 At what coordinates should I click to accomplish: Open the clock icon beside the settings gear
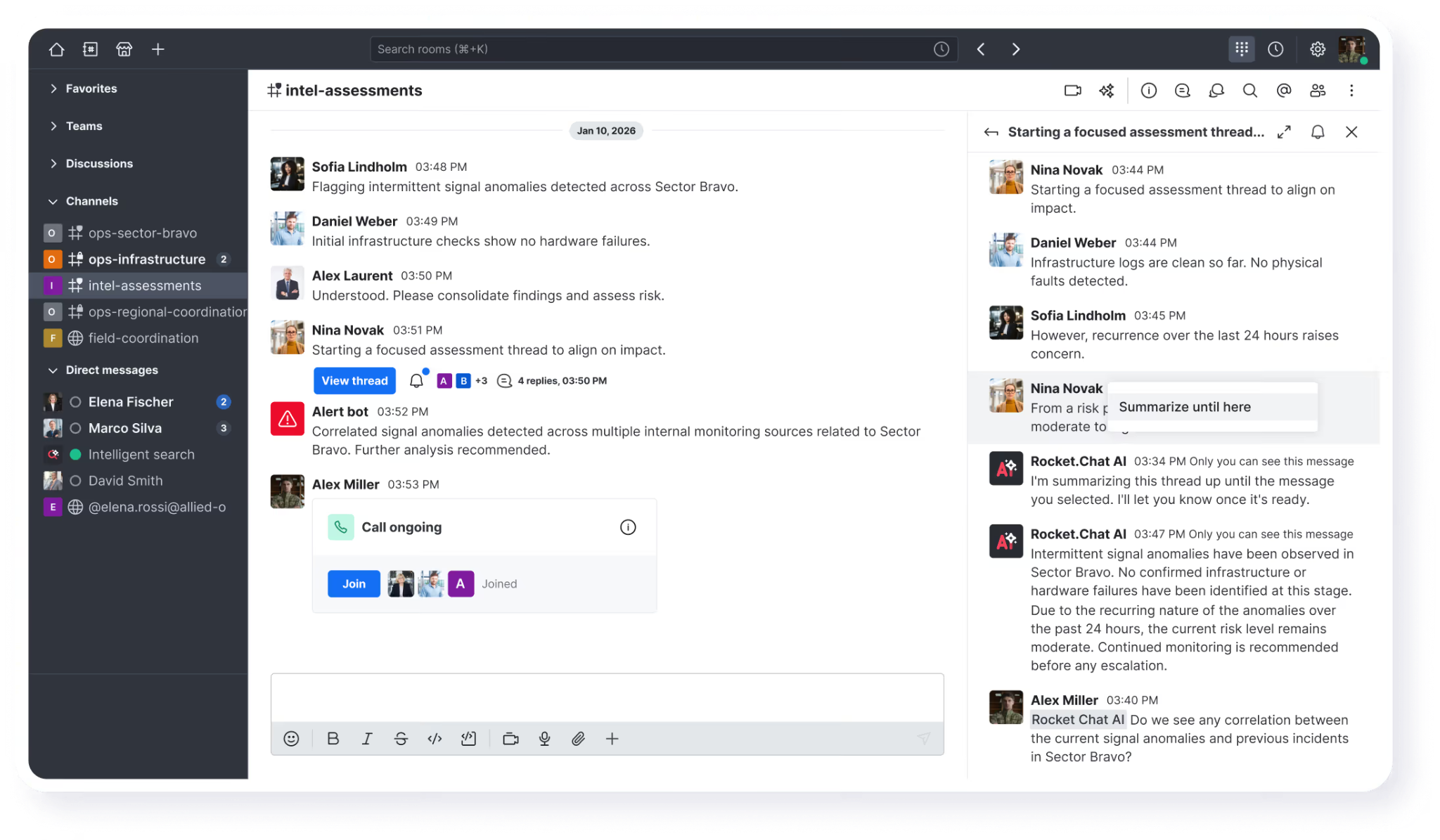pos(1275,49)
